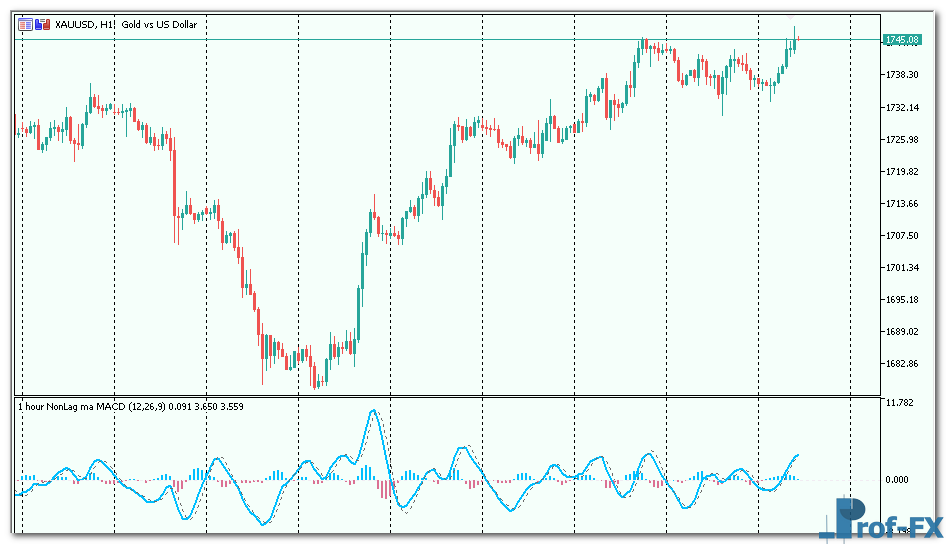Click the lowest candlestick on the chart
Image resolution: width=946 pixels, height=544 pixels.
pos(315,378)
